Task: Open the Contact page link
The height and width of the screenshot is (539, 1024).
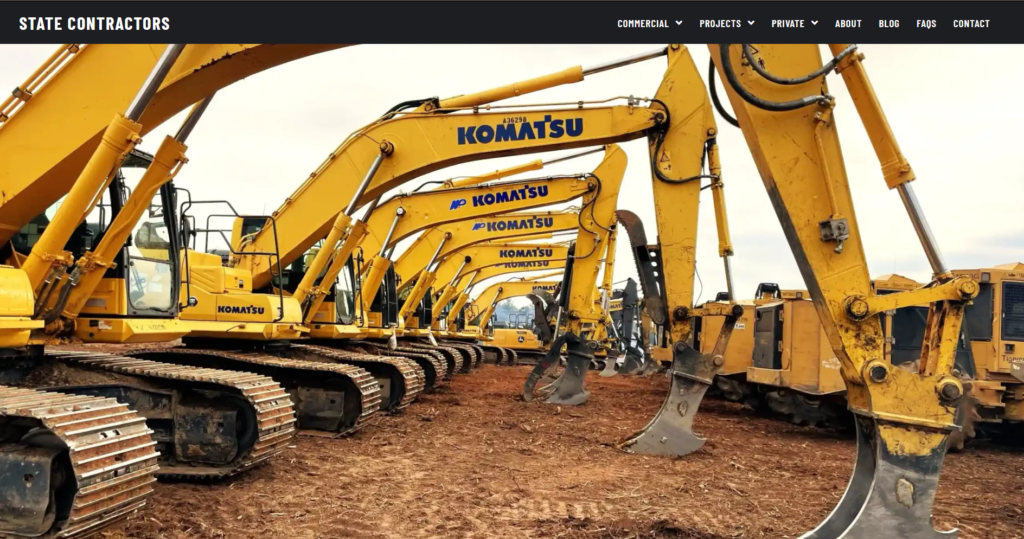Action: pos(971,23)
